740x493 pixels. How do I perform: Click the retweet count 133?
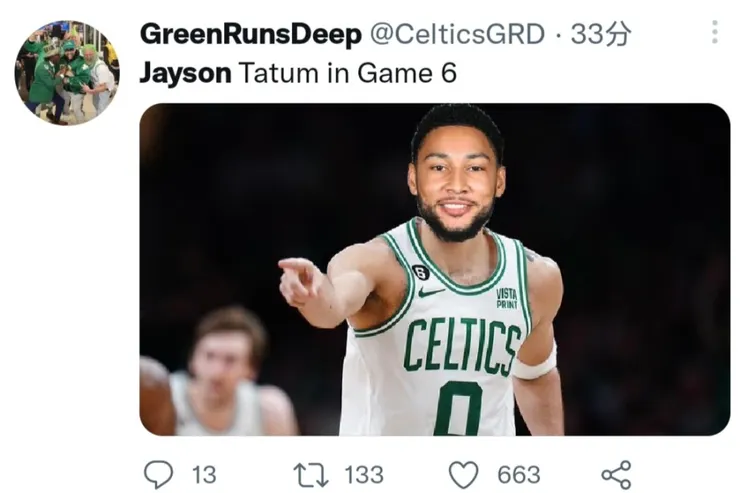pyautogui.click(x=364, y=475)
